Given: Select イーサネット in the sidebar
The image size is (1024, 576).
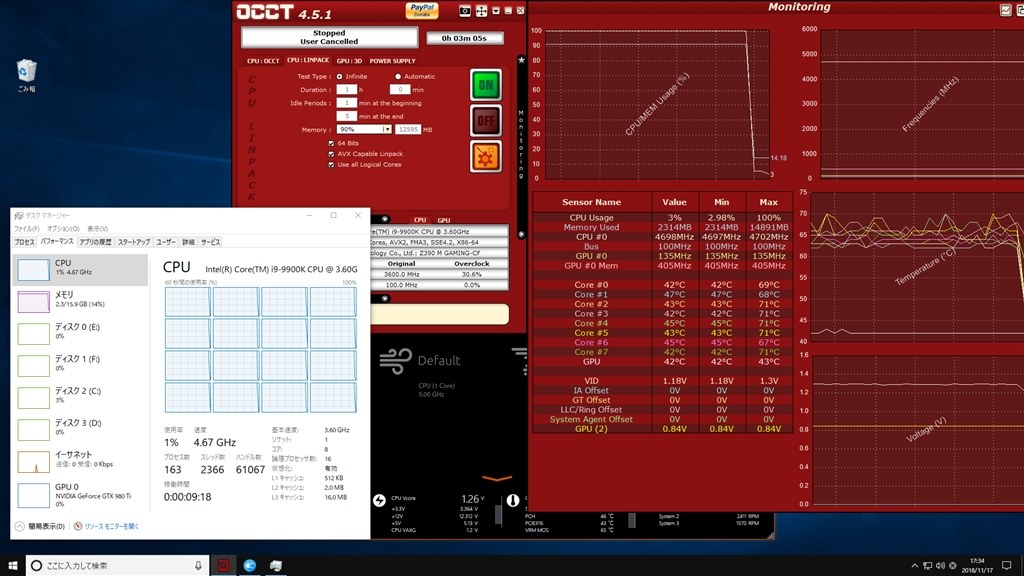Looking at the screenshot, I should [80, 460].
